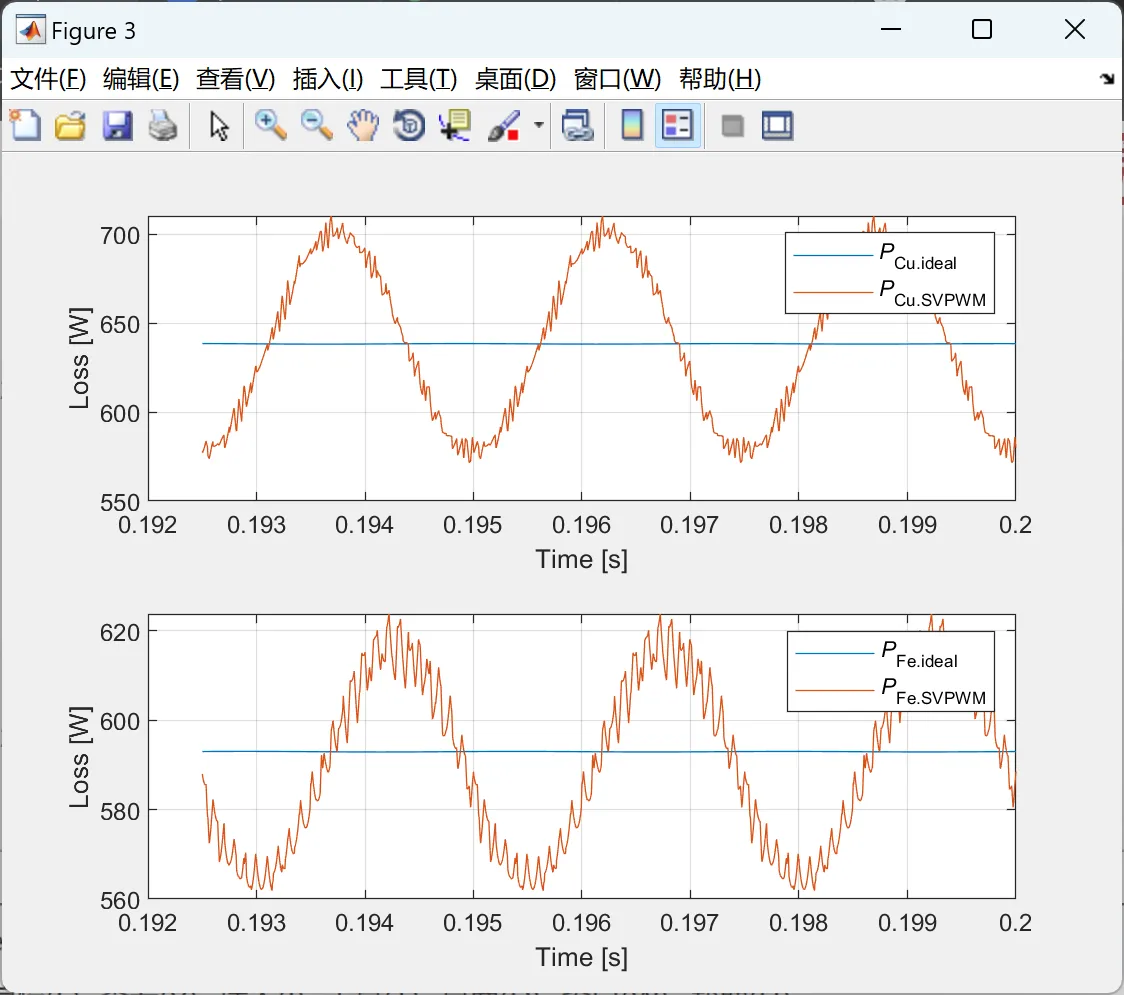Image resolution: width=1124 pixels, height=995 pixels.
Task: Print the figure with printer icon
Action: 163,125
